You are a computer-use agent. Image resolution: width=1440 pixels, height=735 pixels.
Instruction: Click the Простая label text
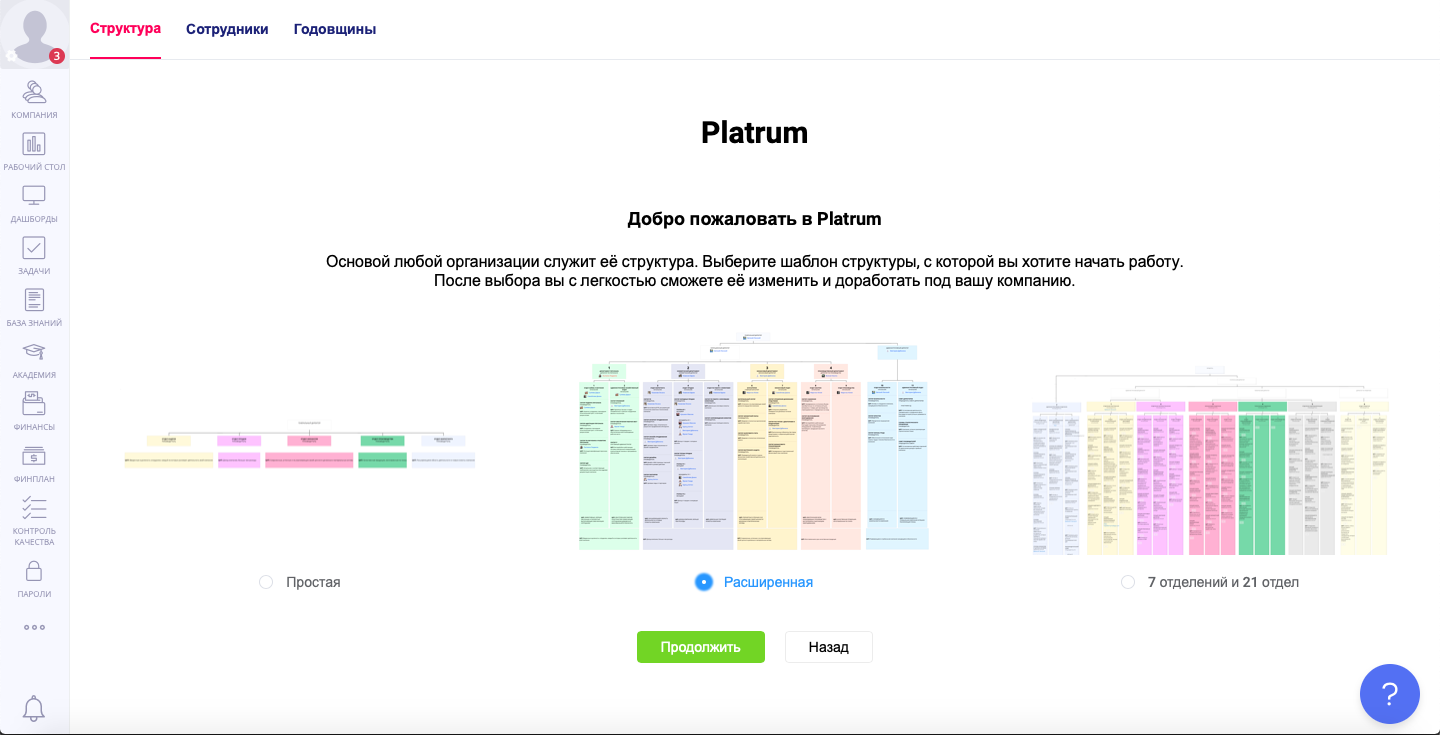point(313,582)
